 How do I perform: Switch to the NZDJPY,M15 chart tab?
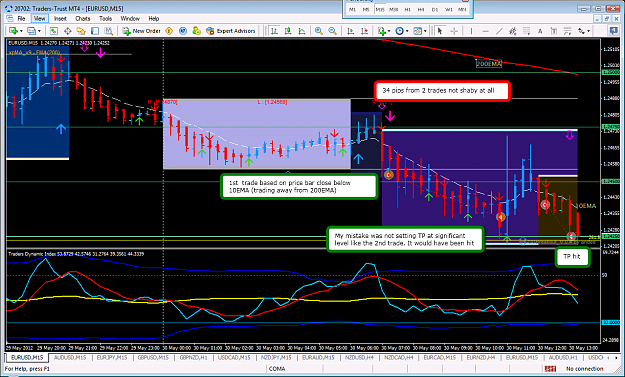[x=276, y=357]
